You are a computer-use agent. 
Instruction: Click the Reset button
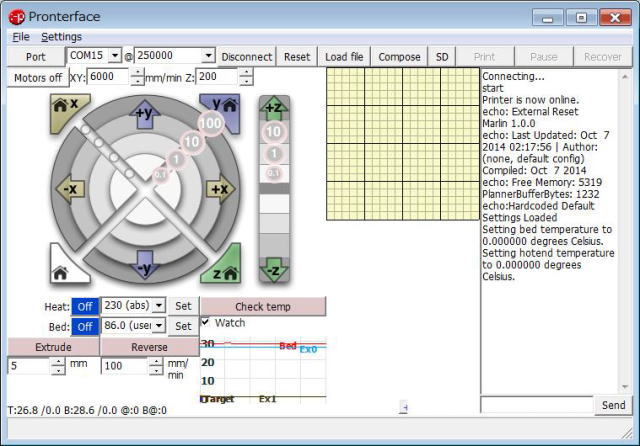(297, 57)
